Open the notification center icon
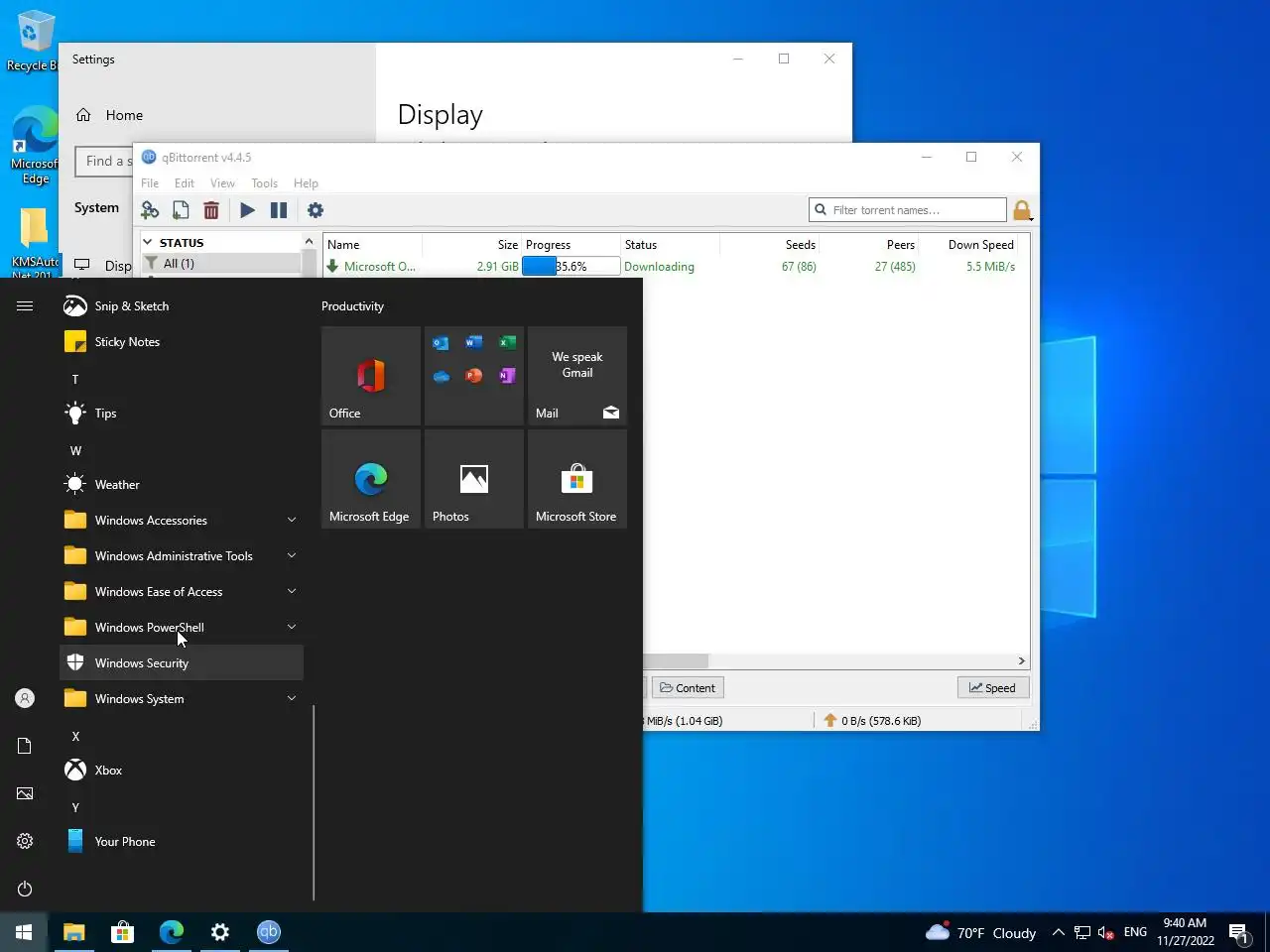 pos(1238,932)
